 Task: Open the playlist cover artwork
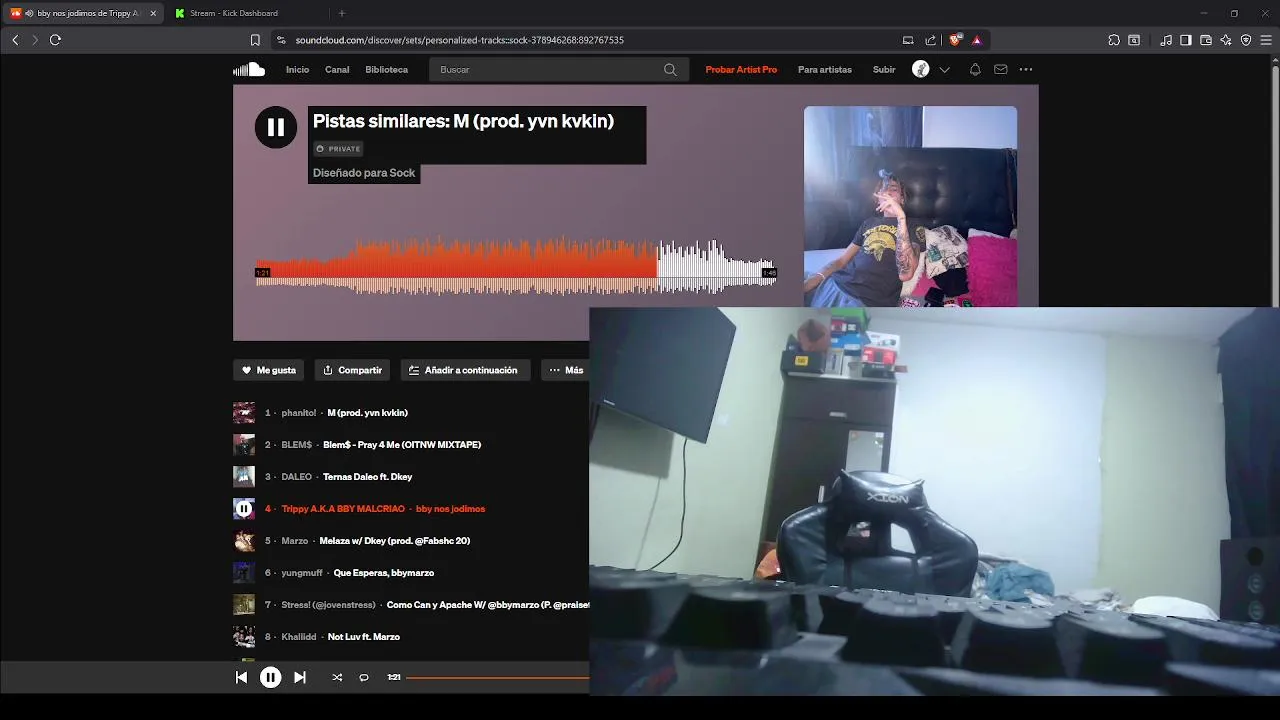pos(910,207)
